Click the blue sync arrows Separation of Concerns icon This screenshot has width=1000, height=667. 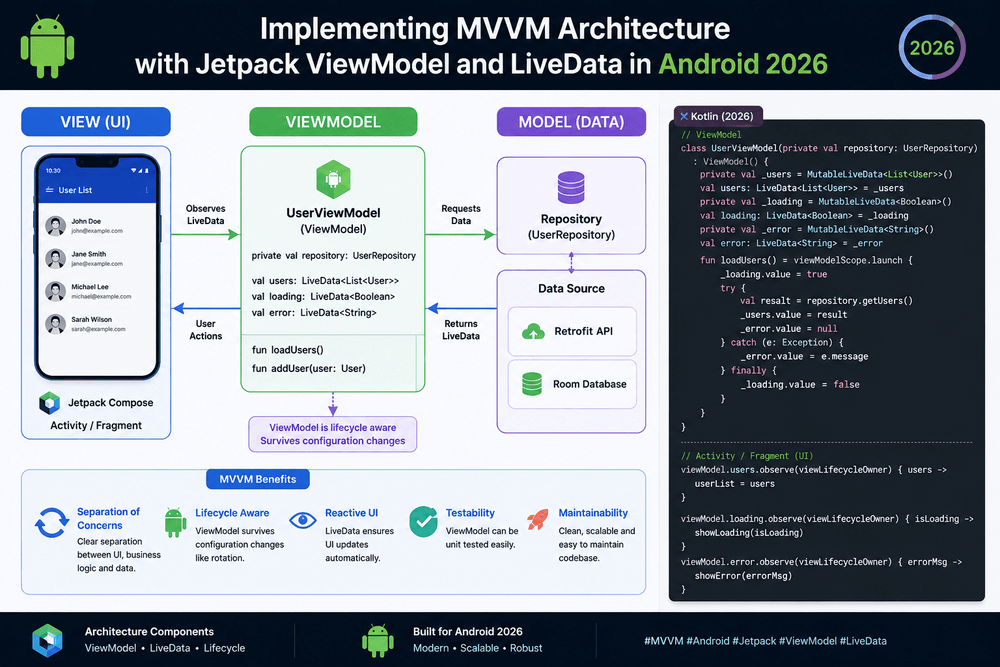pyautogui.click(x=52, y=523)
